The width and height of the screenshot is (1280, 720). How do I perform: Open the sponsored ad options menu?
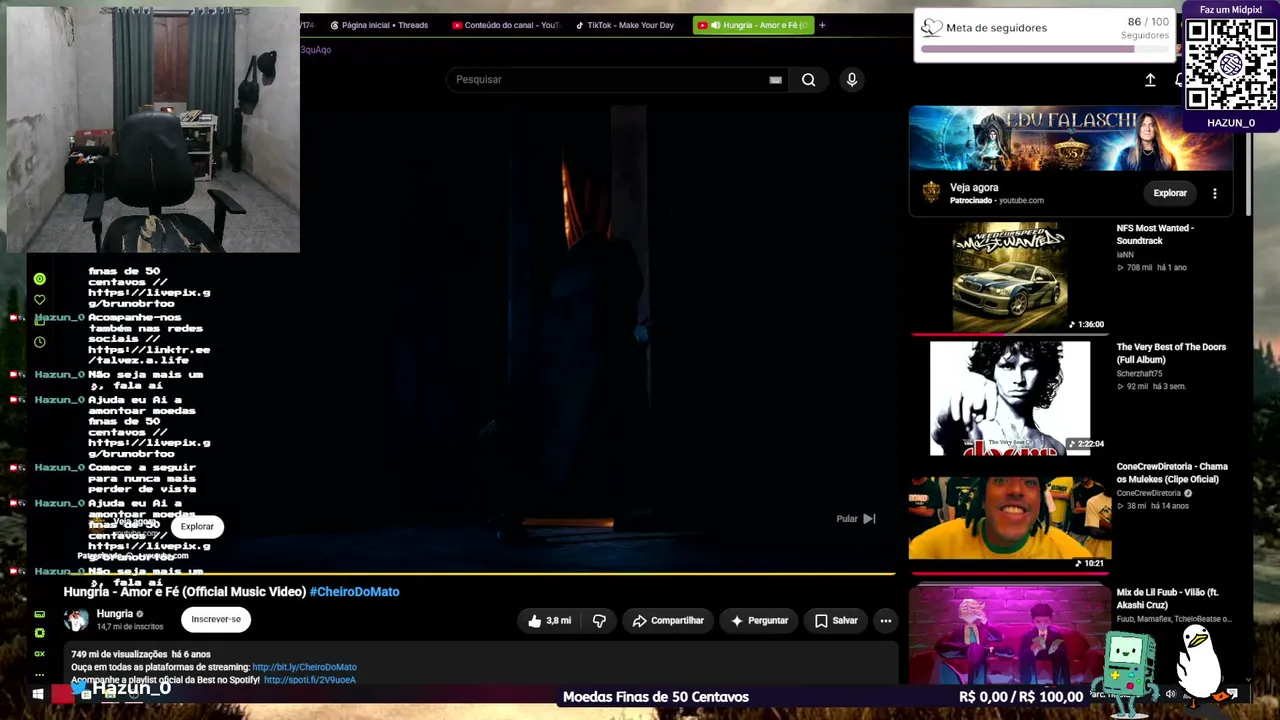[1215, 193]
